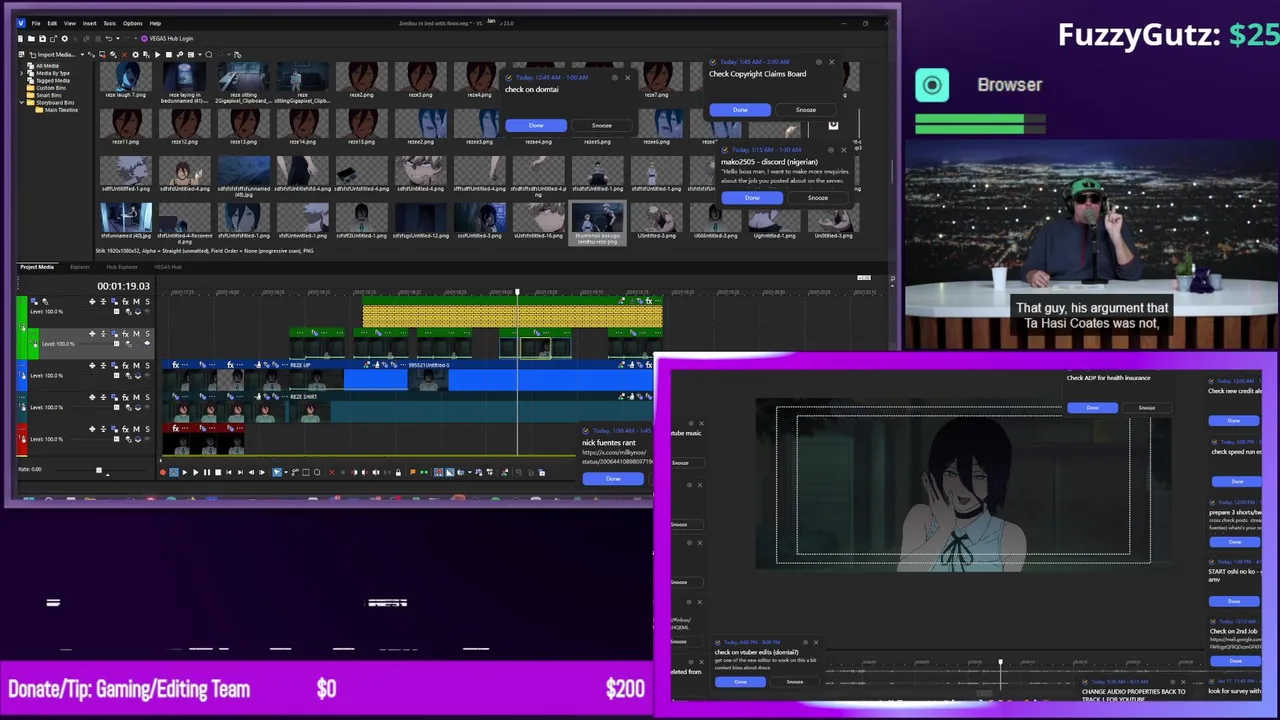Click Done on 'nick fuentes rant' reminder
Screen dimensions: 1280x720
[613, 479]
